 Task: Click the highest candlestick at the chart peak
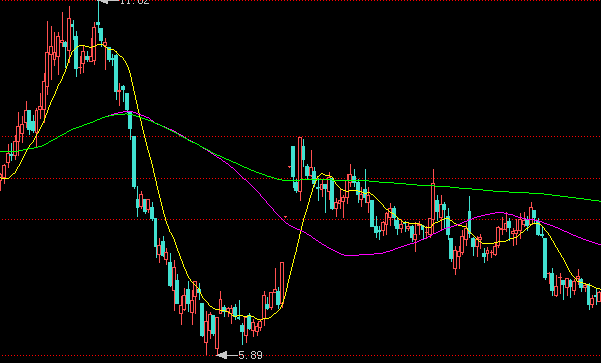pyautogui.click(x=98, y=23)
